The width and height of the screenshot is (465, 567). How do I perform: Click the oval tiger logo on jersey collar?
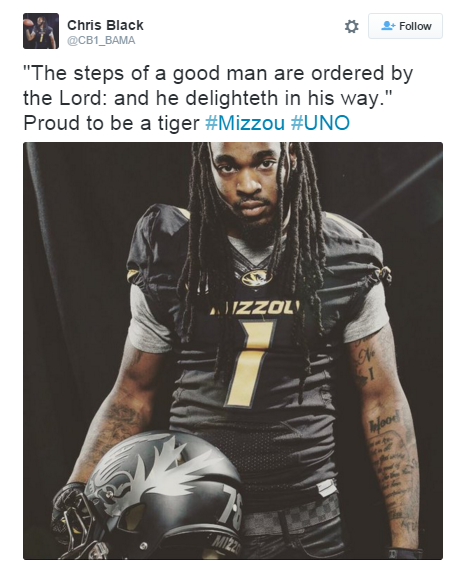[x=256, y=278]
